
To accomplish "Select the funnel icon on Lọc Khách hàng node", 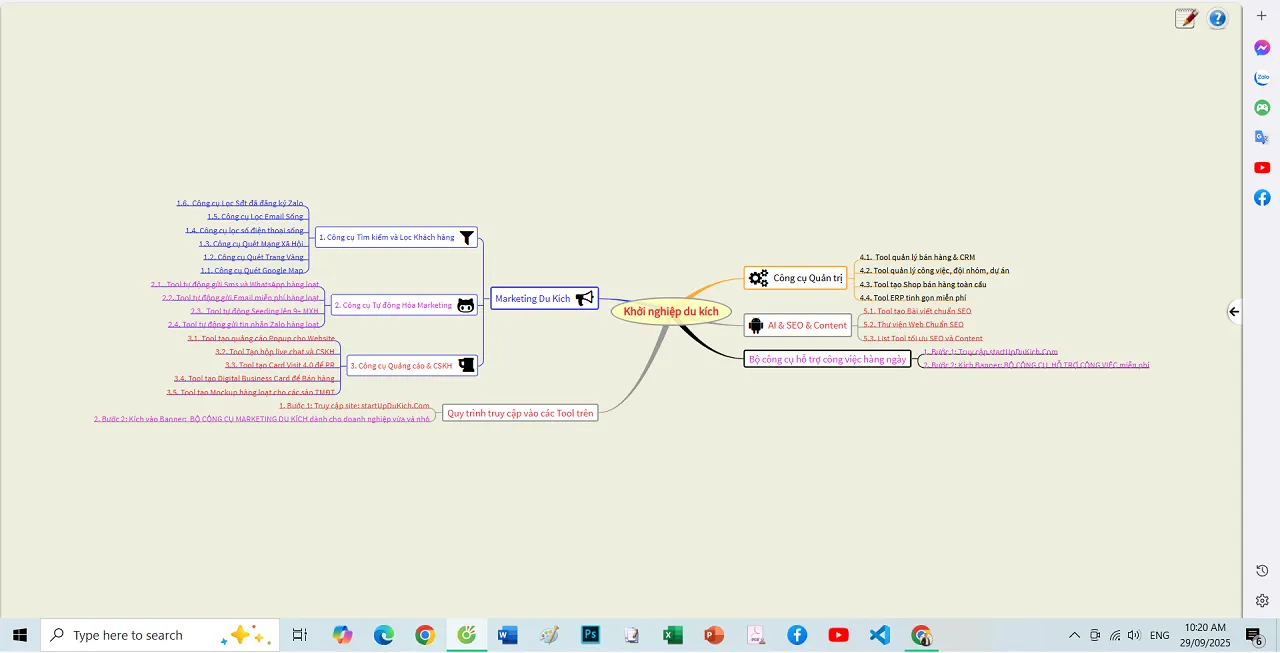I will pyautogui.click(x=466, y=237).
